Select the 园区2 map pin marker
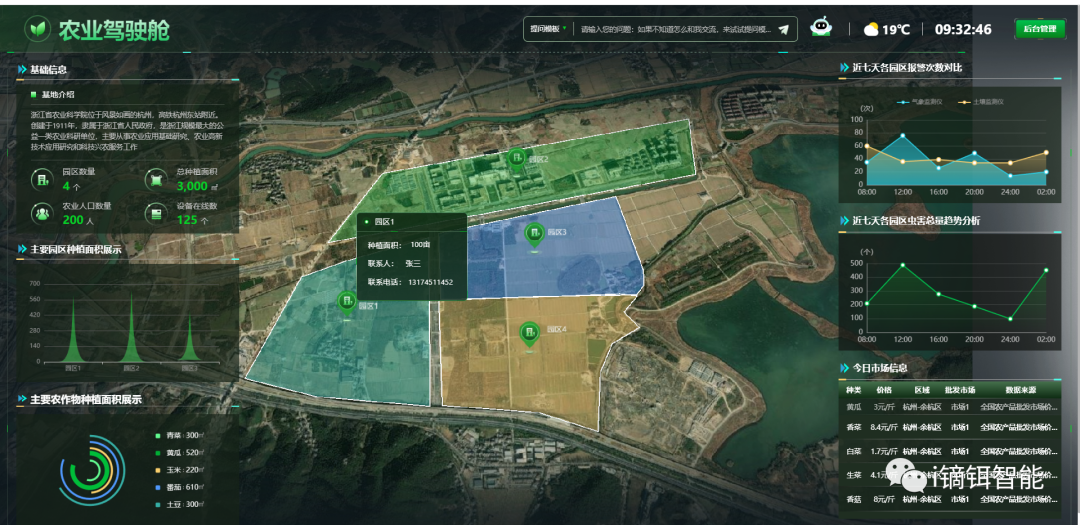The width and height of the screenshot is (1080, 525). (x=517, y=158)
